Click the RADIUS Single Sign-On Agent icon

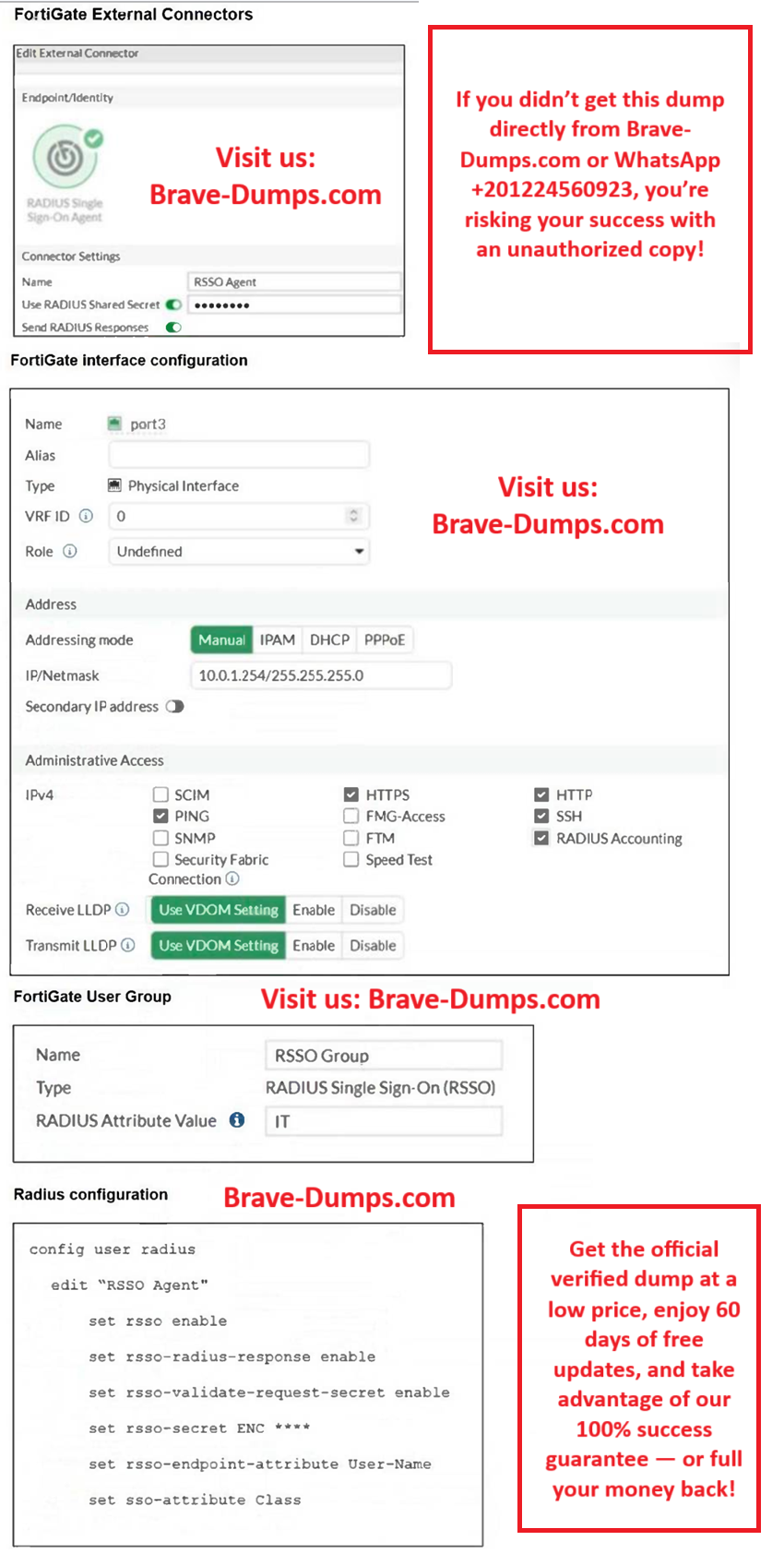coord(66,159)
